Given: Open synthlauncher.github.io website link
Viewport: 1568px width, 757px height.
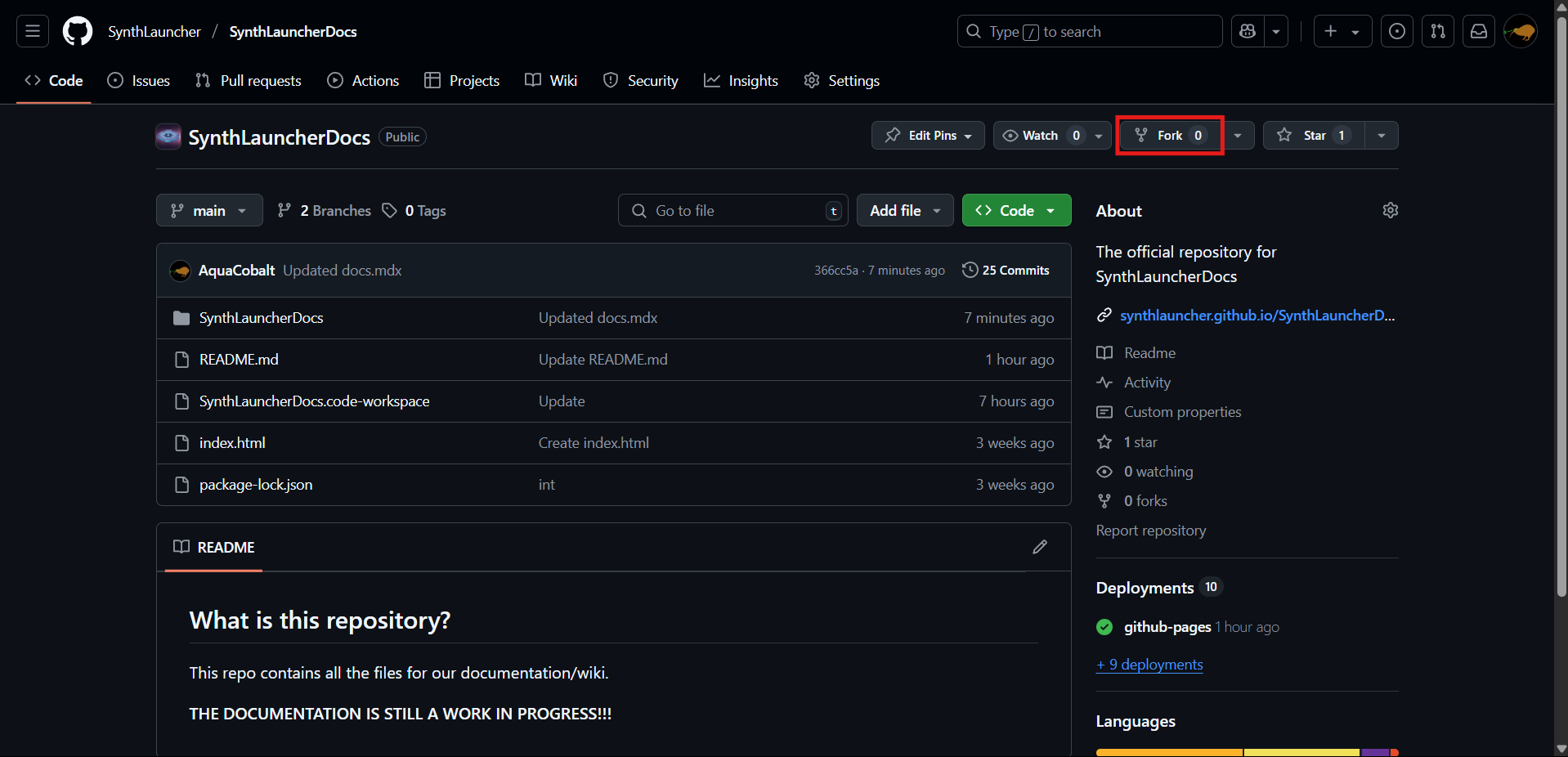Looking at the screenshot, I should tap(1257, 316).
